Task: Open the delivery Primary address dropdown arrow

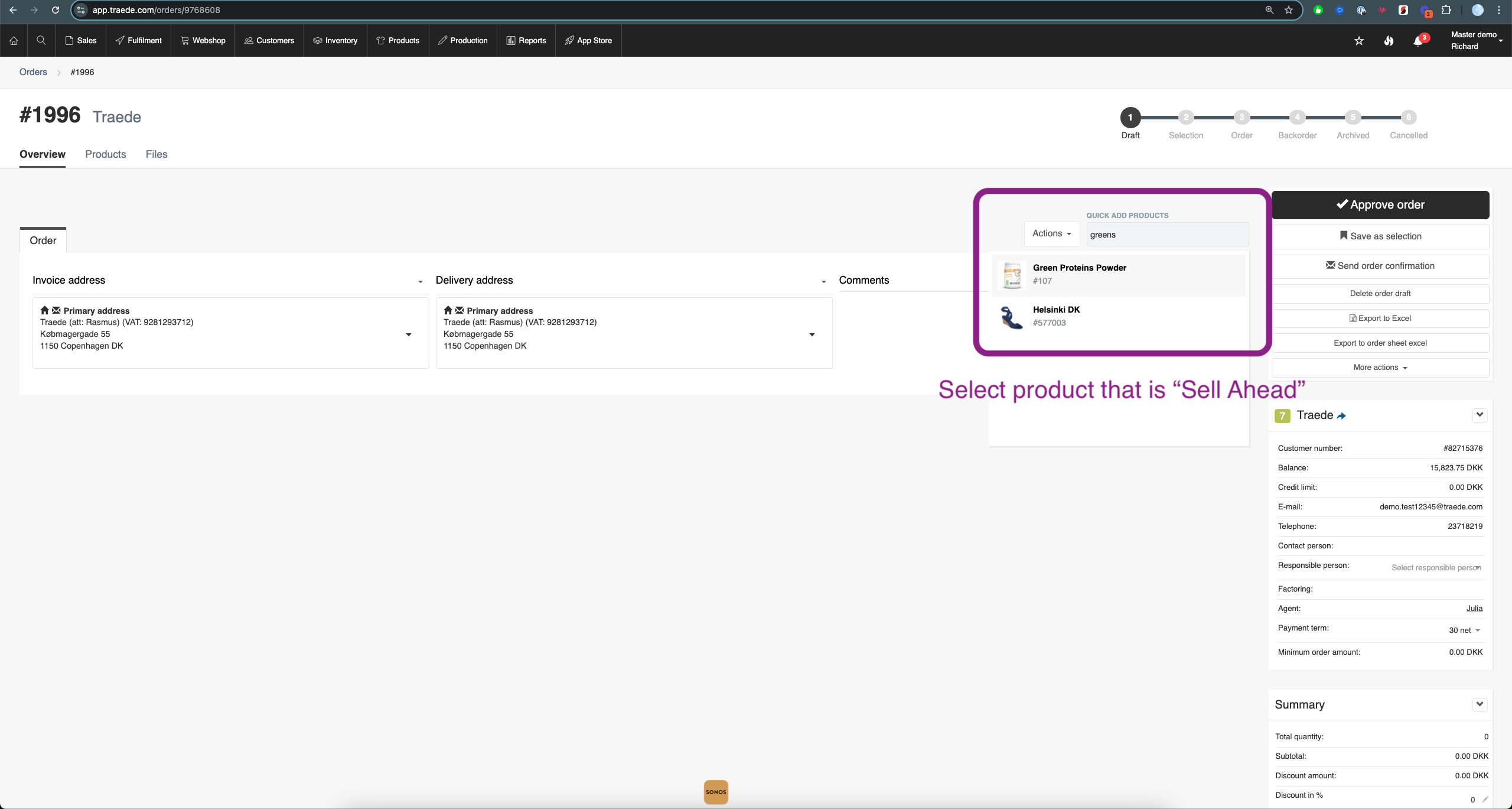Action: click(x=812, y=334)
